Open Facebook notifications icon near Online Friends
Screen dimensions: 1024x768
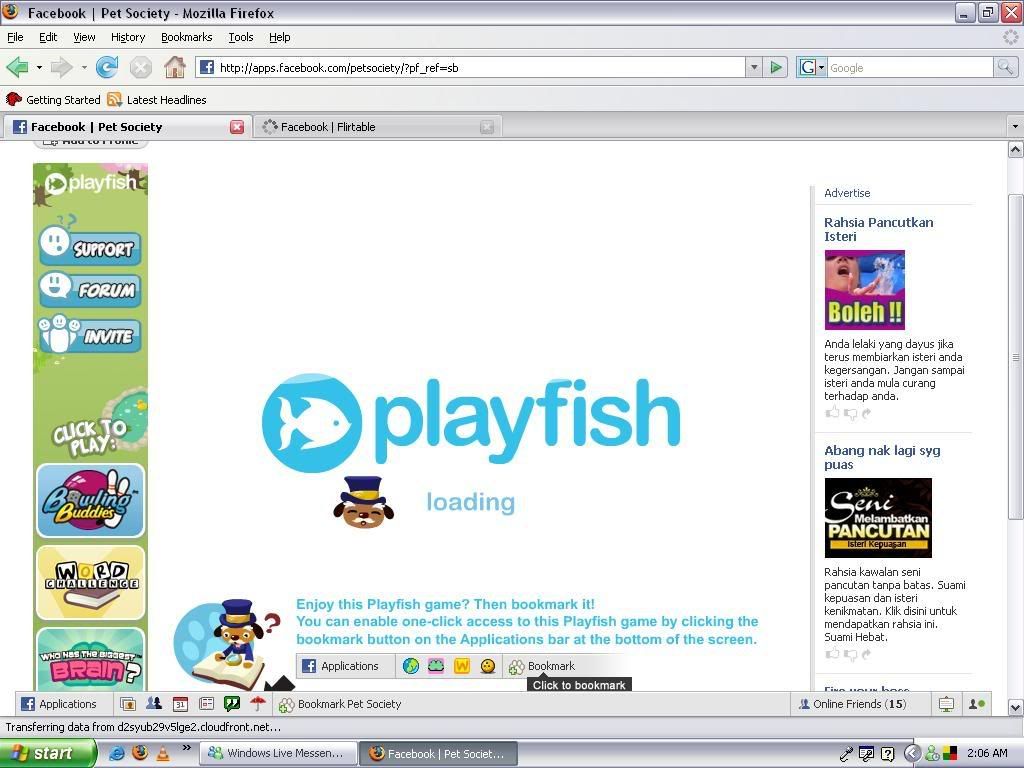(946, 704)
